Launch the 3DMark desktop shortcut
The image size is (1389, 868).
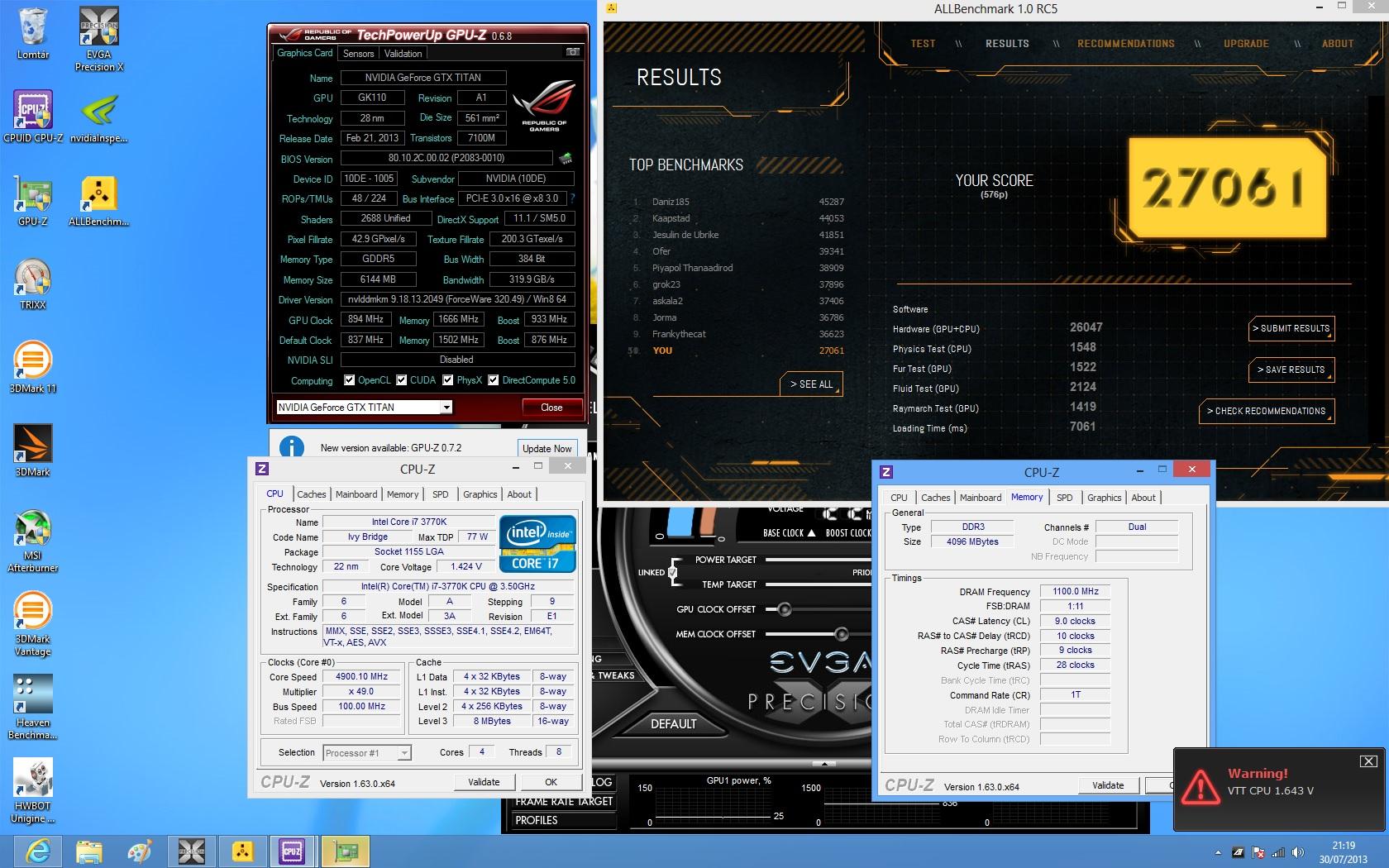(x=33, y=451)
